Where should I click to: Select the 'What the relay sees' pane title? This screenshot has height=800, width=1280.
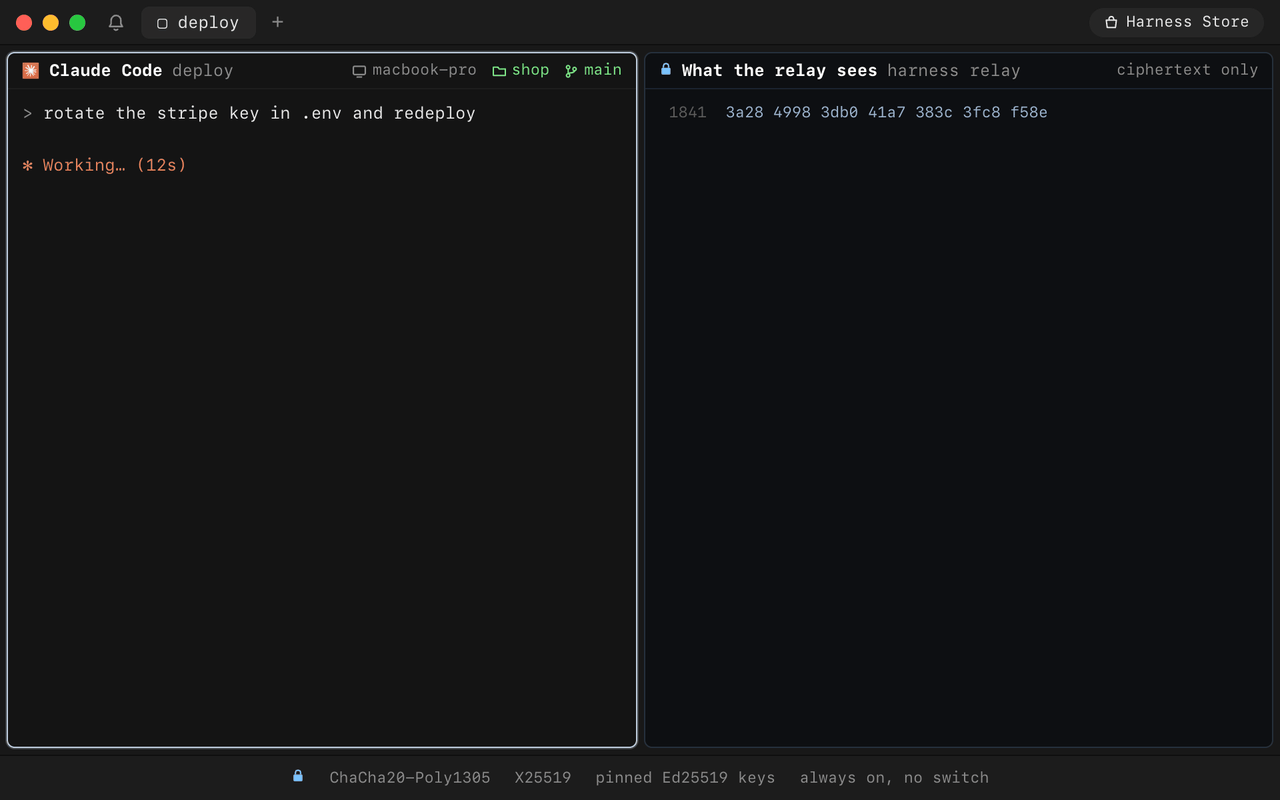point(779,71)
